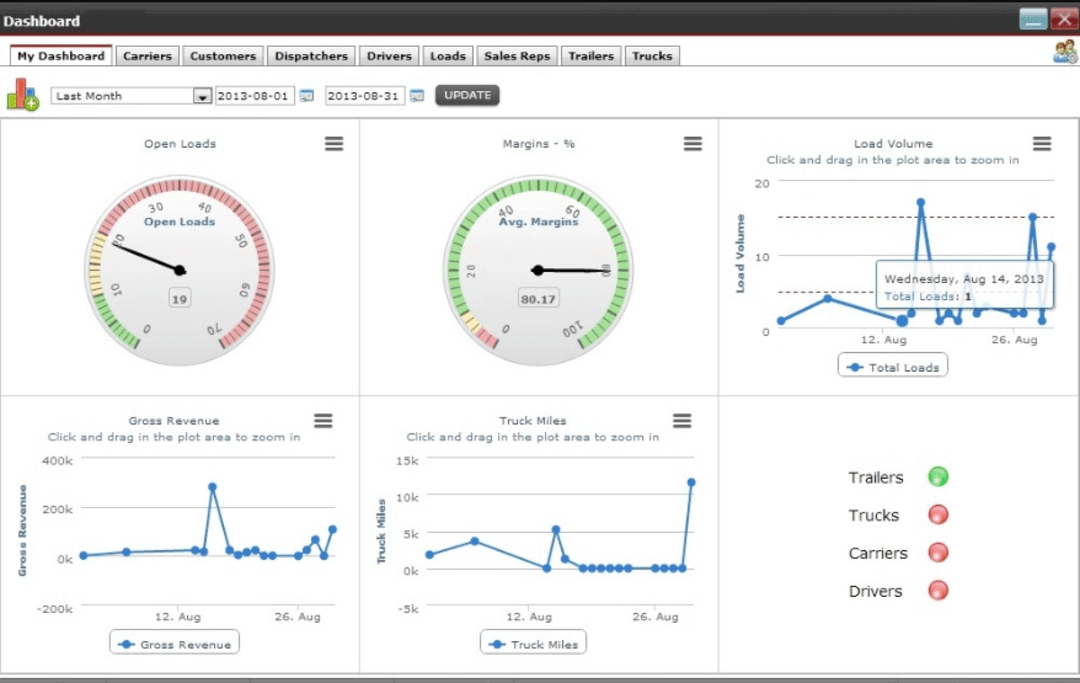The image size is (1080, 683).
Task: Toggle the Truck Miles legend series
Action: (534, 644)
